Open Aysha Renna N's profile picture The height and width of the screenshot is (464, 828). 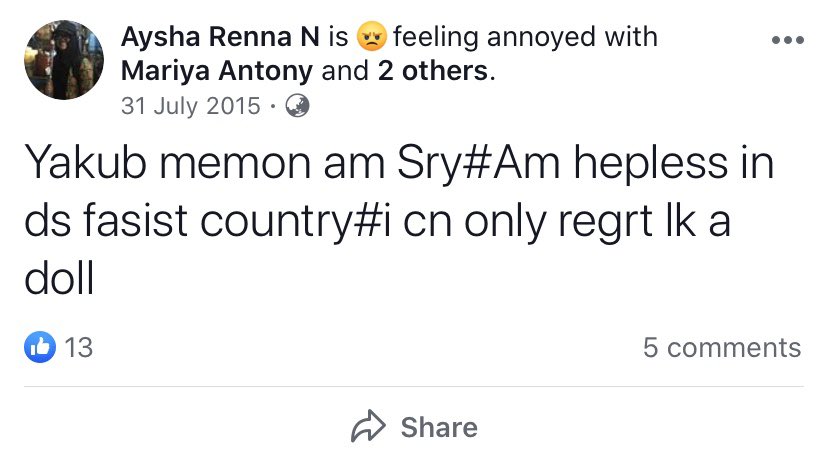click(64, 60)
